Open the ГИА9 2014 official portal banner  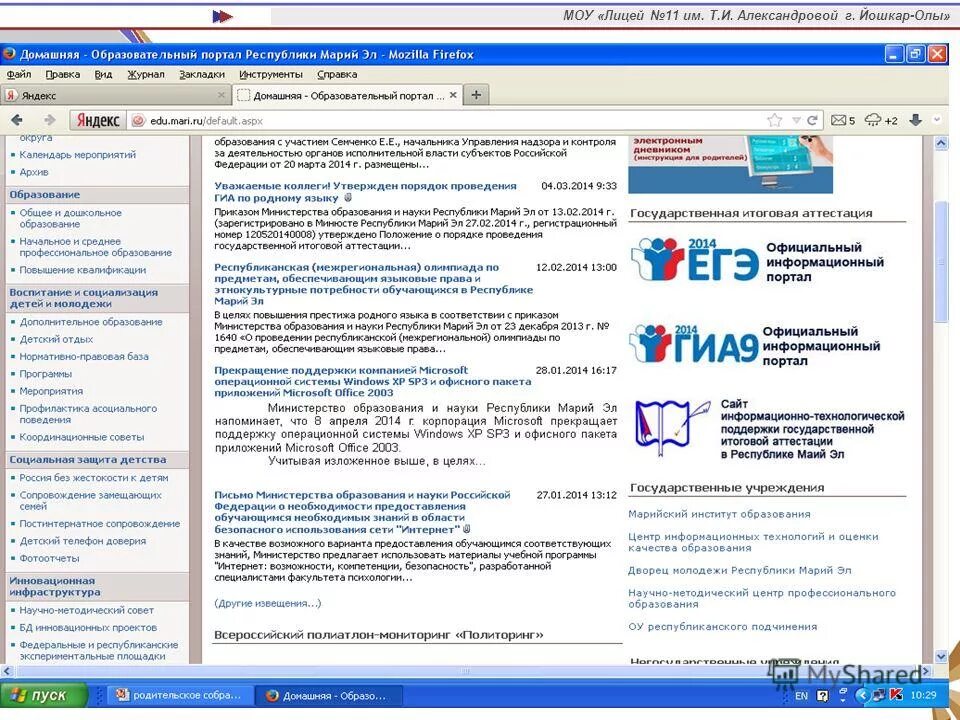(756, 345)
